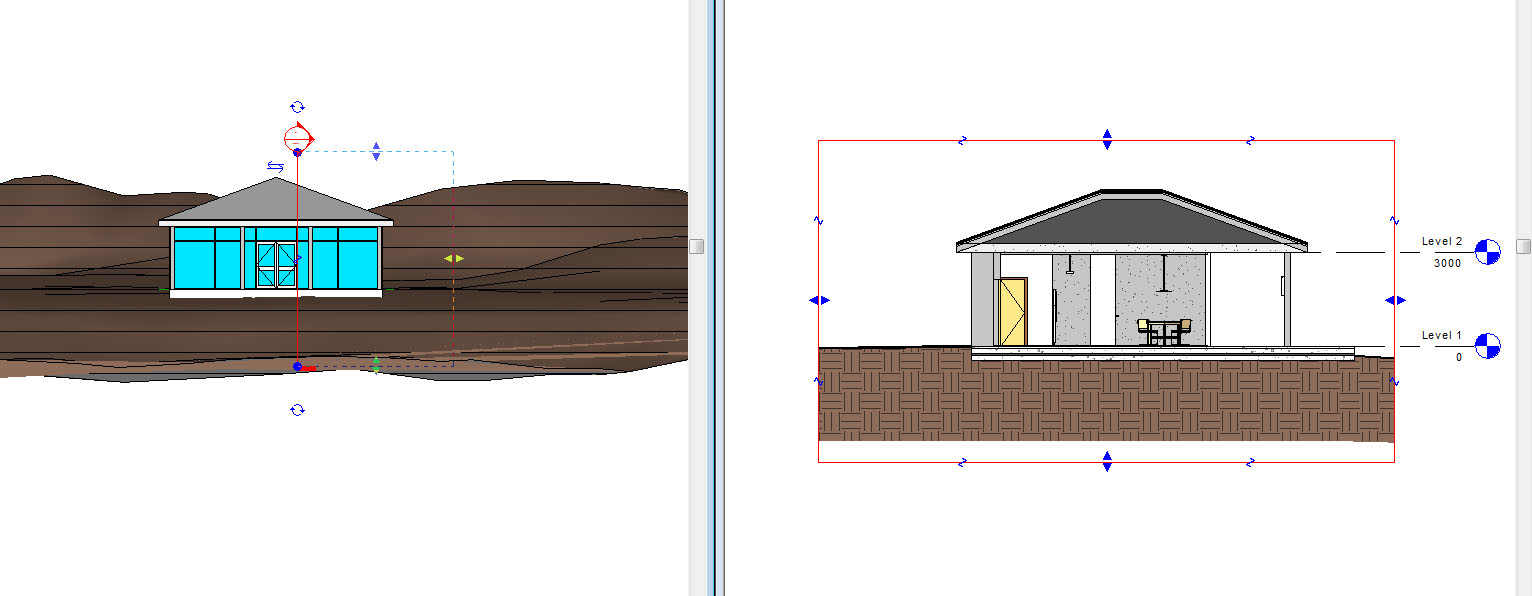Select the Level 1 level head symbol
1532x596 pixels.
point(1488,346)
